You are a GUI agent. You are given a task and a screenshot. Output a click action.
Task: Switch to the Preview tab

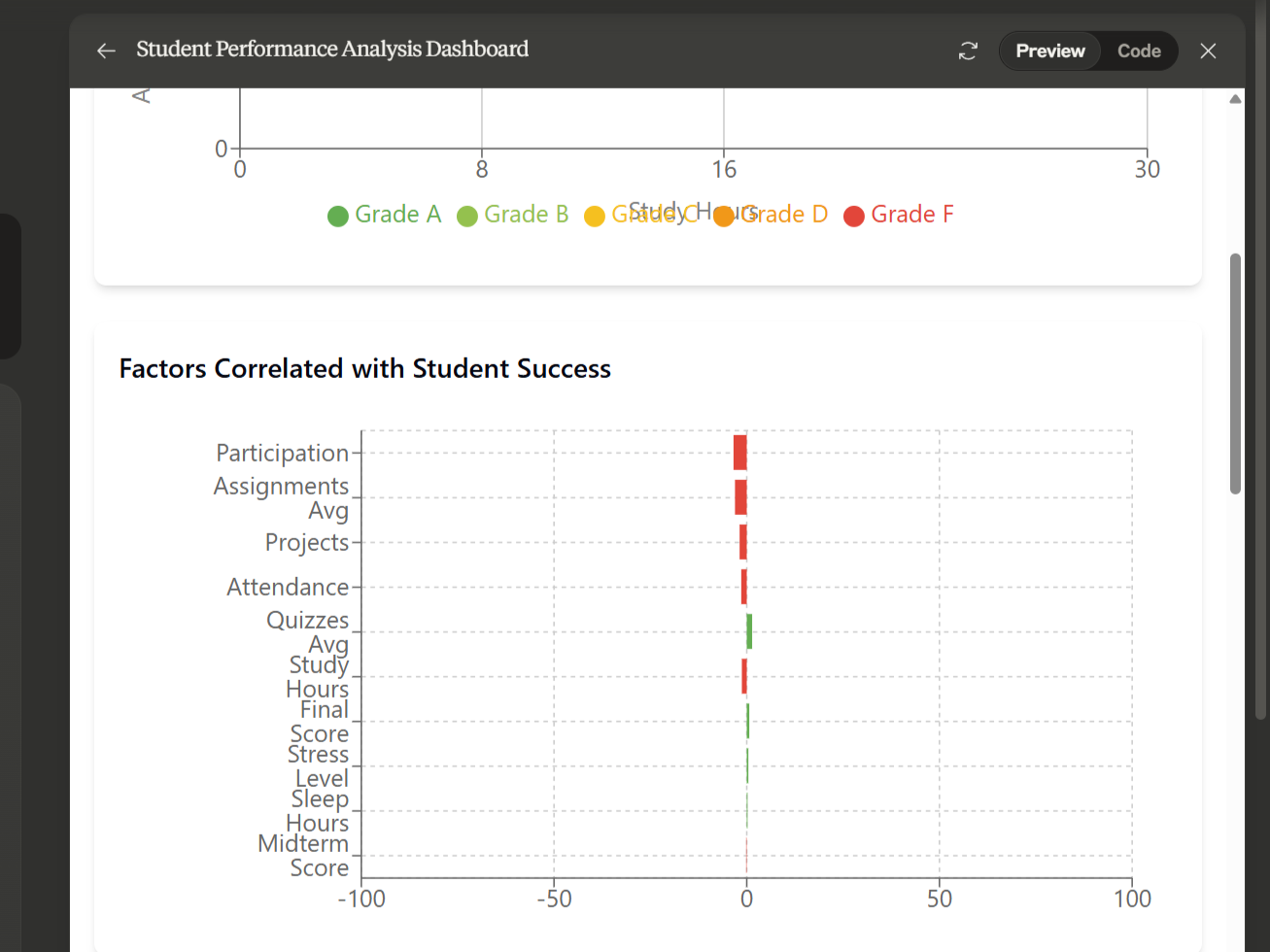(1049, 51)
